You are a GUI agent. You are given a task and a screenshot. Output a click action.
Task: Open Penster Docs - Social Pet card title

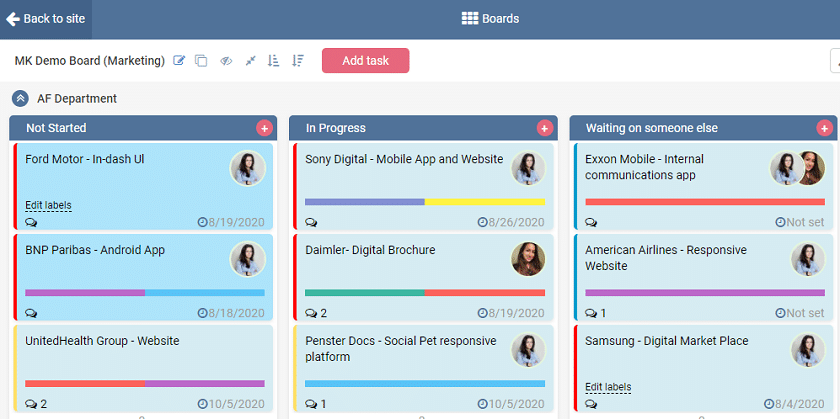point(401,349)
